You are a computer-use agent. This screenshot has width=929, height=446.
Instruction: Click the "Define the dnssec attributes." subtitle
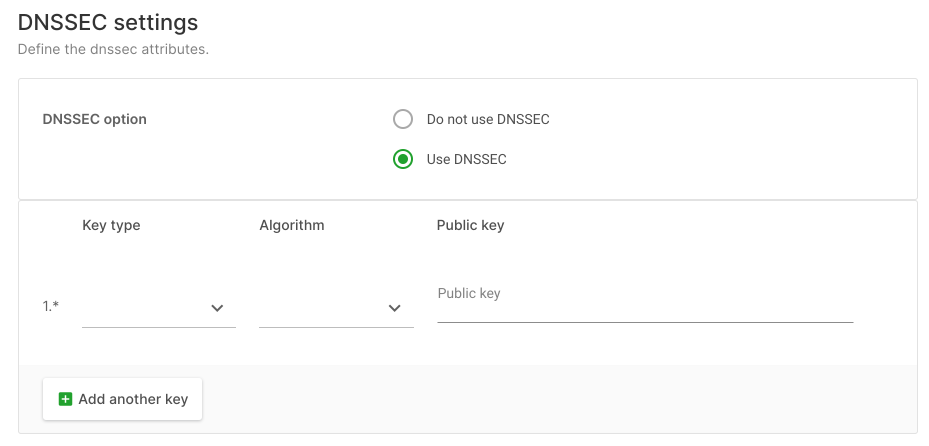tap(113, 49)
